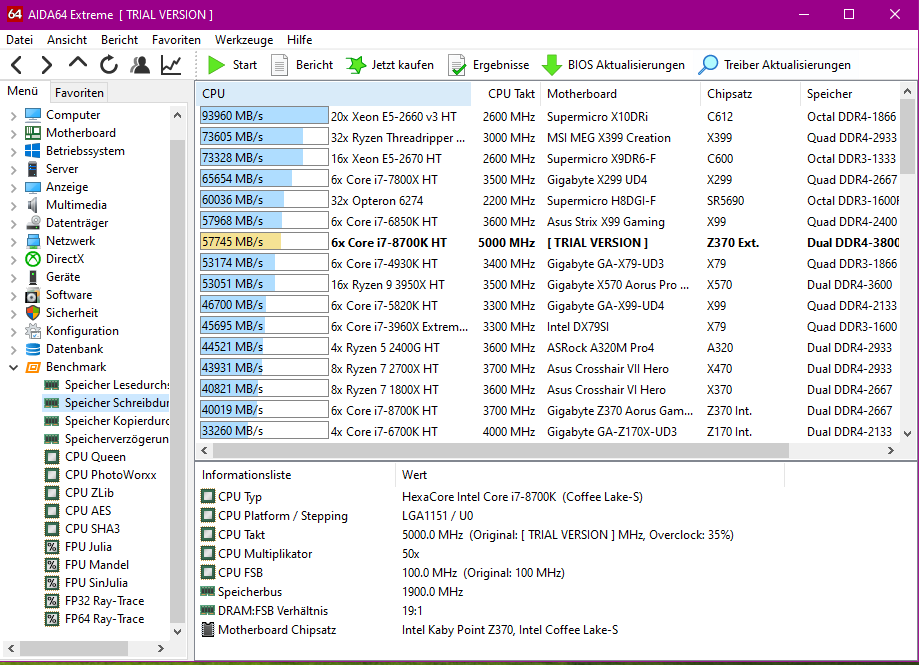Click the Wert column header
Screen dimensions: 919x665
pyautogui.click(x=590, y=475)
